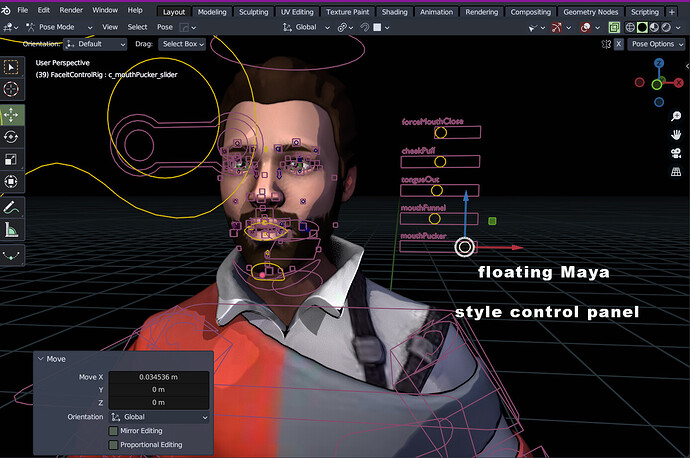
Task: Click the pan view hand icon
Action: coord(676,135)
